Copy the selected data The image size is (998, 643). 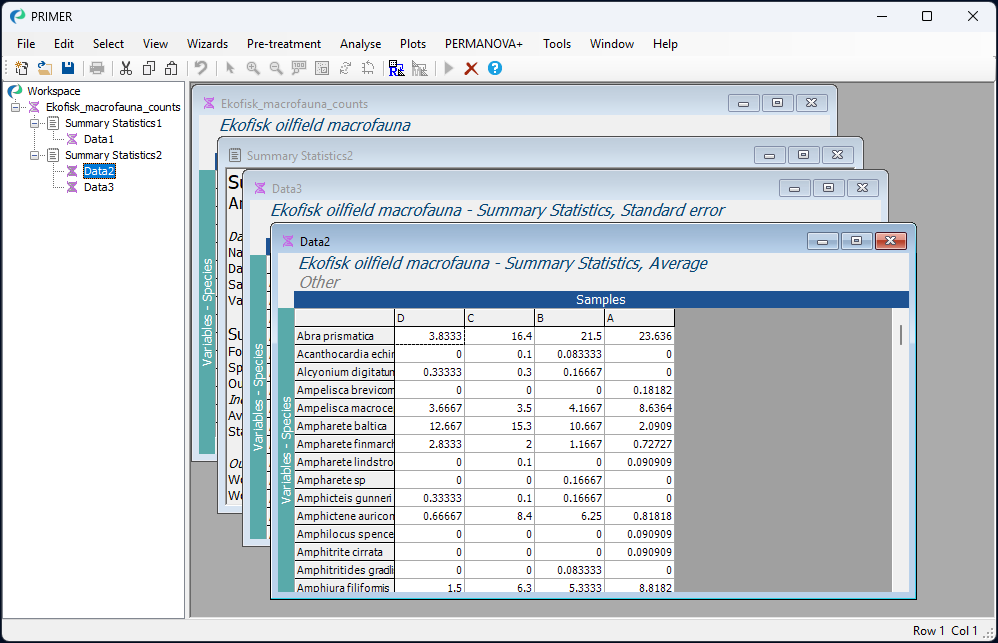pos(150,68)
